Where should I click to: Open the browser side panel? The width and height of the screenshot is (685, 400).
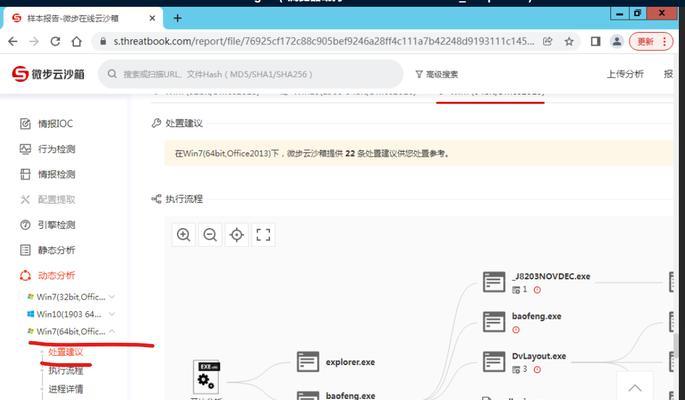[595, 41]
